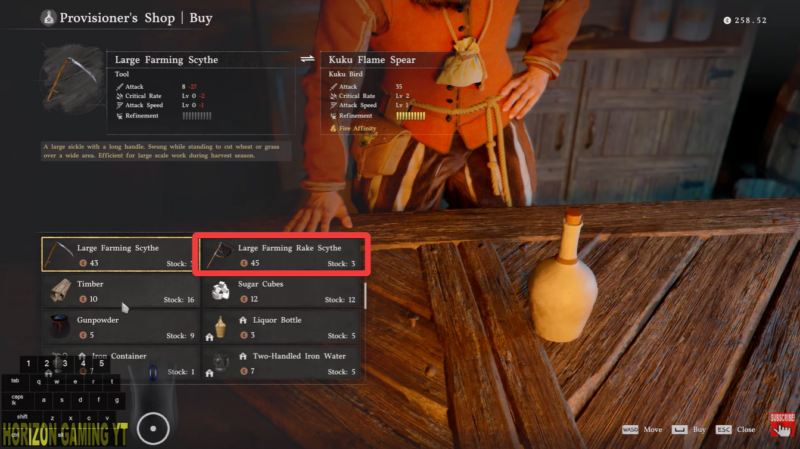
Task: Click the Liquor Bottle icon
Action: coord(220,327)
